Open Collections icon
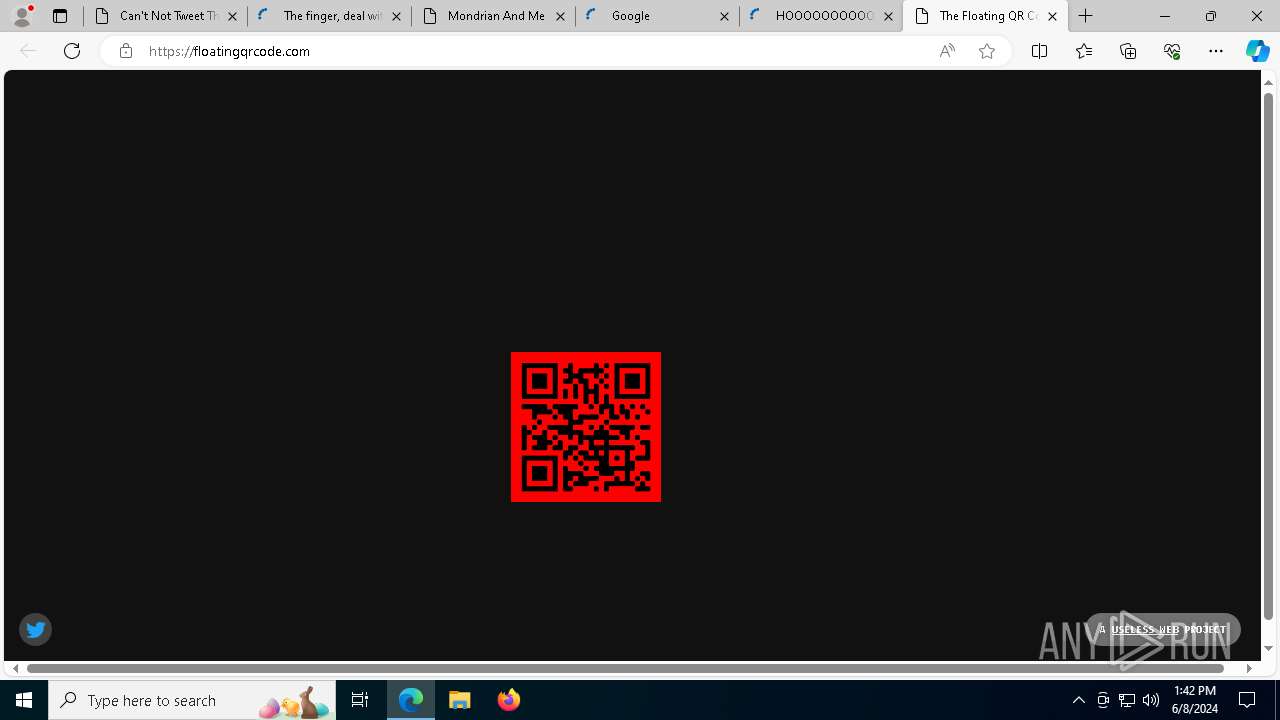The height and width of the screenshot is (720, 1280). click(x=1128, y=51)
